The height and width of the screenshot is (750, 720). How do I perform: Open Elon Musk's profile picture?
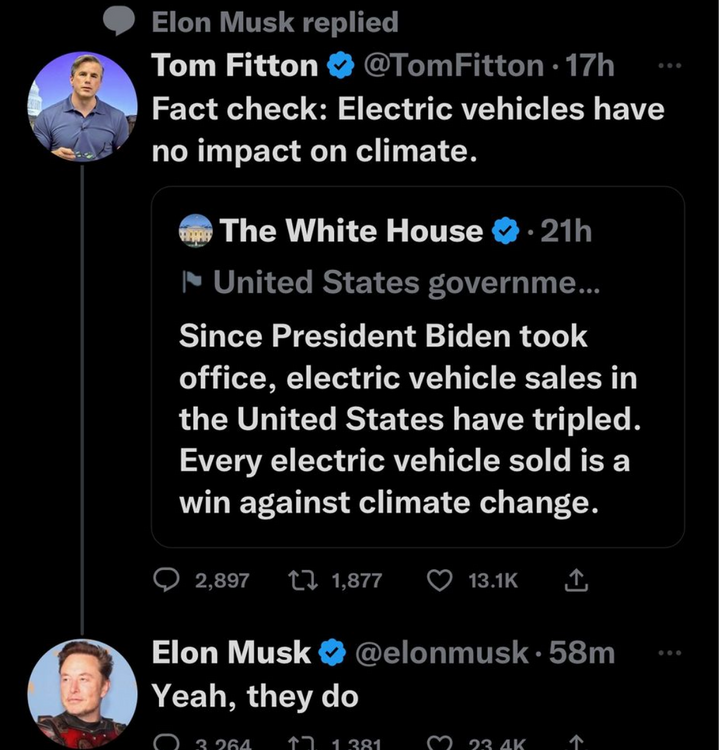coord(82,693)
